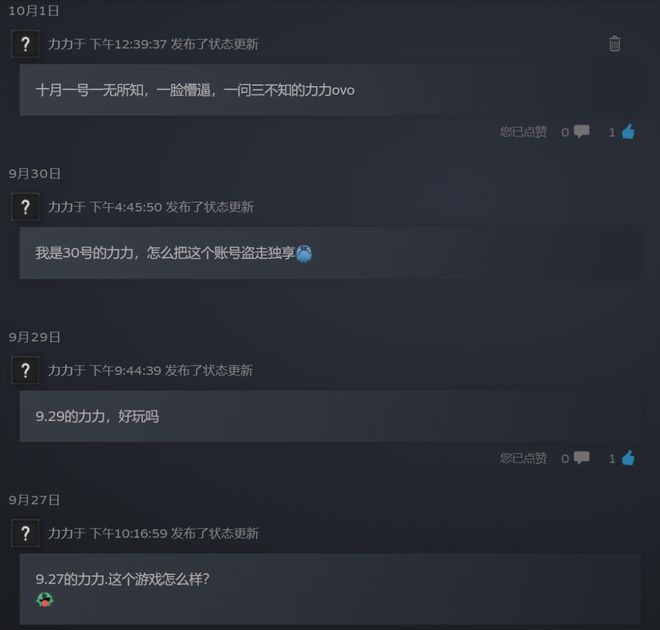Open question-mark avatar on 9月30日 post

[x=25, y=207]
